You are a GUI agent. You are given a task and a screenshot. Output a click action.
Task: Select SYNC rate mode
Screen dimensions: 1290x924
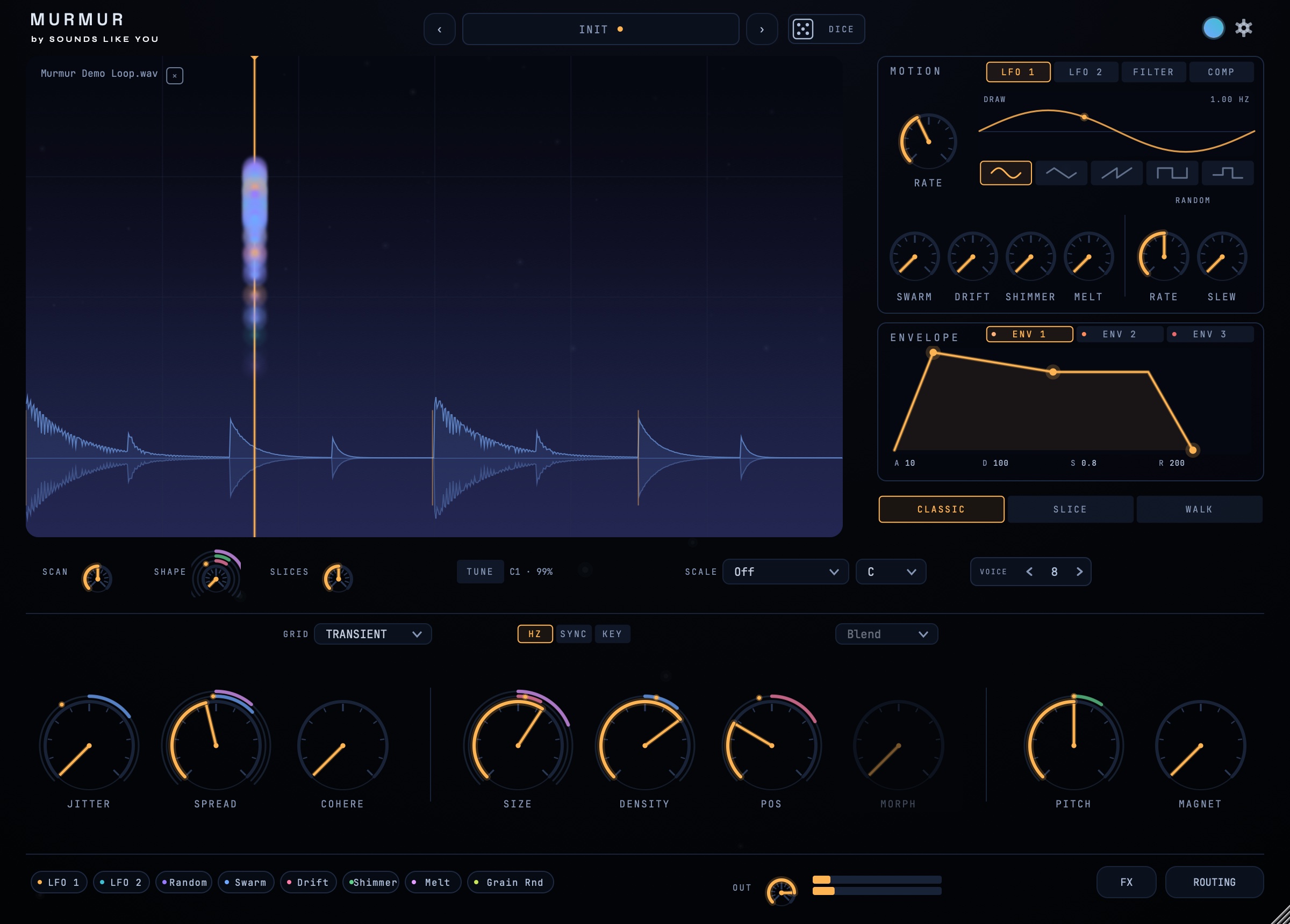pyautogui.click(x=574, y=633)
